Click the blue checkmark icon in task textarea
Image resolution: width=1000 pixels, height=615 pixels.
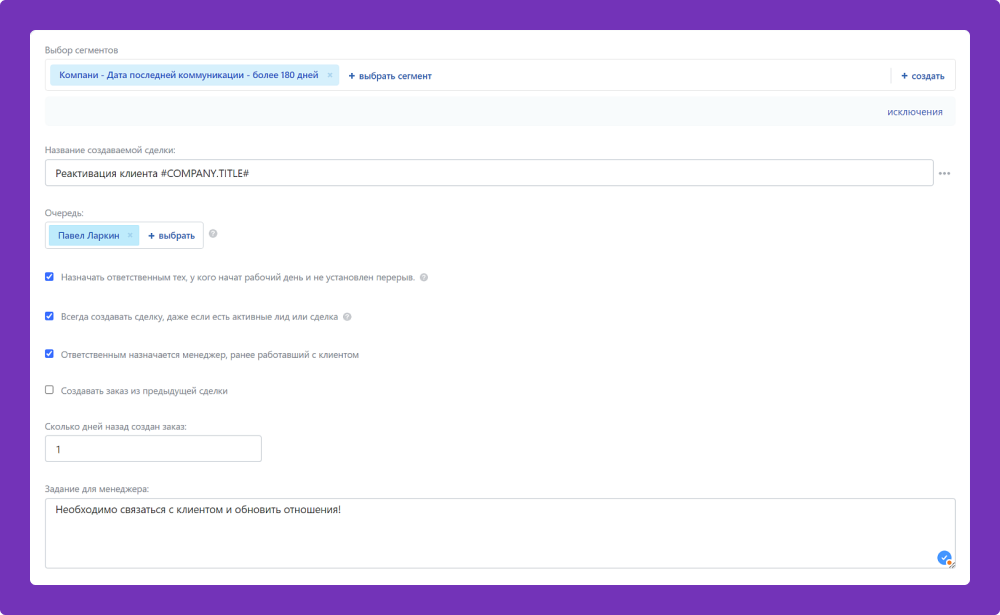(945, 558)
